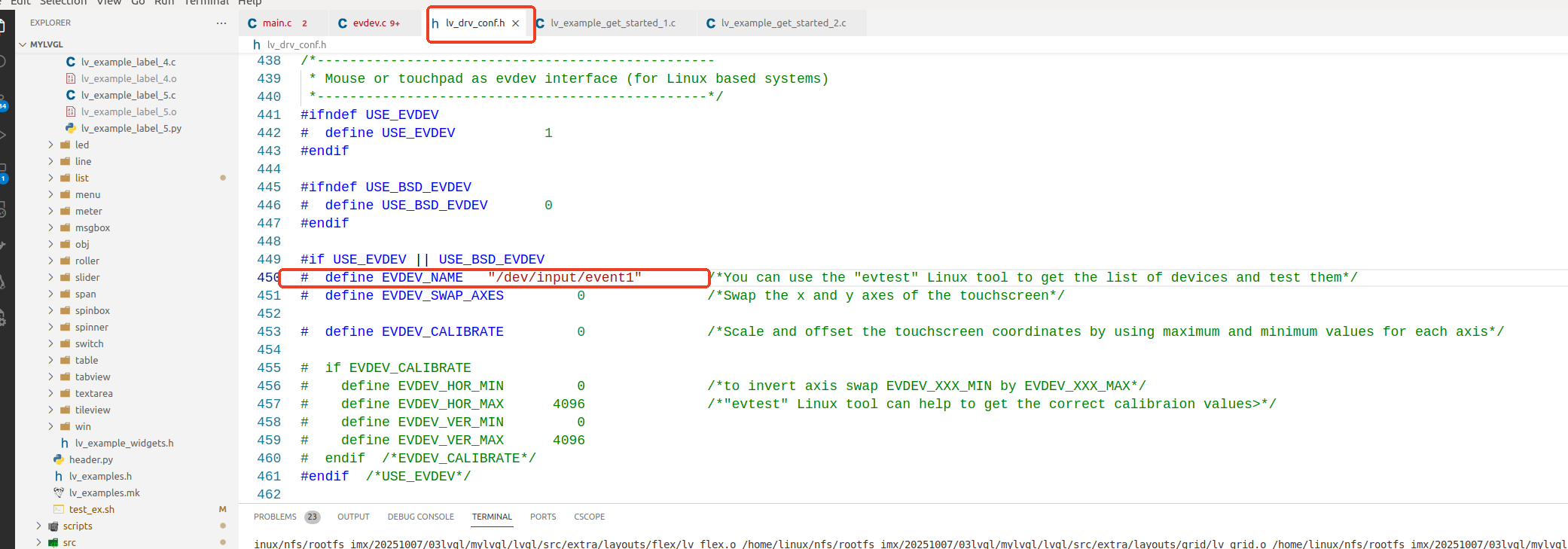Click the h icon in the breadcrumb
Screen dimensions: 1568x549
coord(257,44)
